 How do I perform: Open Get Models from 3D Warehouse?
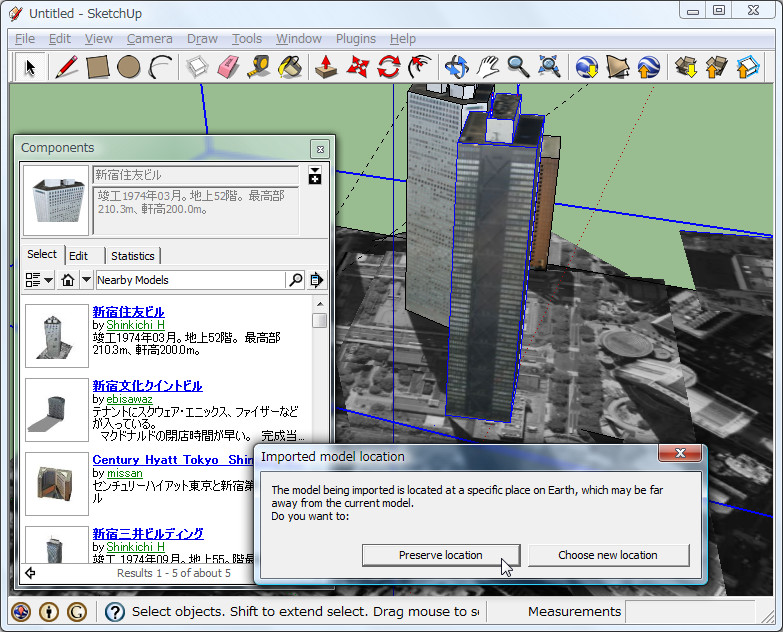686,67
